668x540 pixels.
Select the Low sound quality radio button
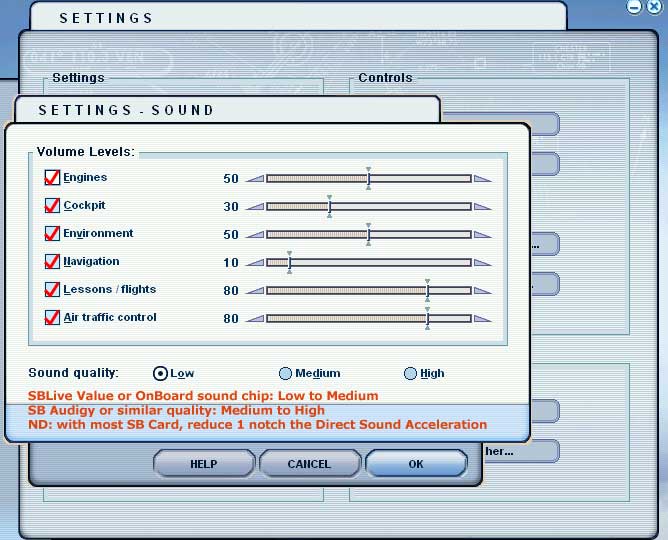[160, 373]
